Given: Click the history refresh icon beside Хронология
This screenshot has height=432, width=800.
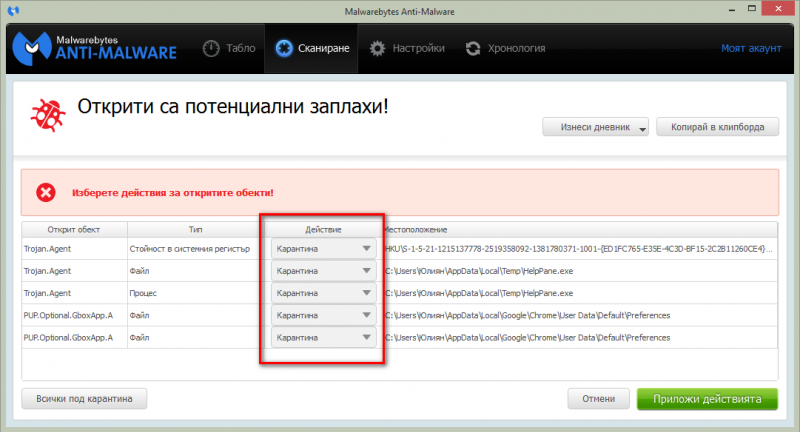Looking at the screenshot, I should (x=473, y=48).
